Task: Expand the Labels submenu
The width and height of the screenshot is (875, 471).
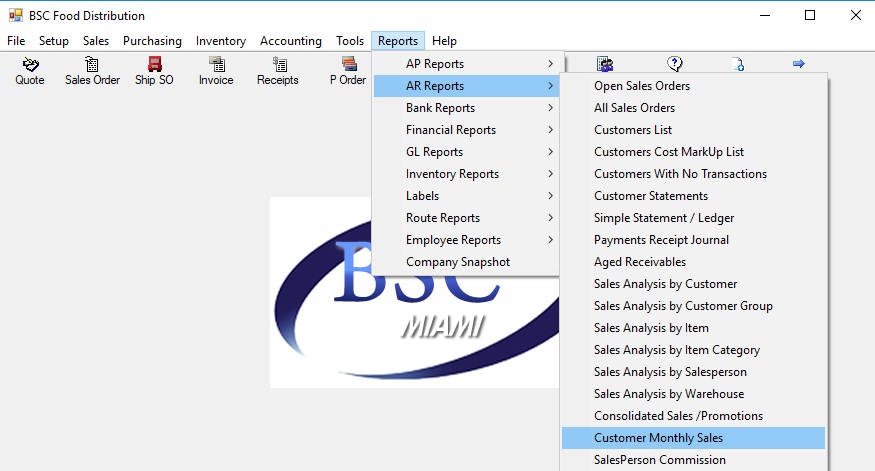Action: [466, 196]
